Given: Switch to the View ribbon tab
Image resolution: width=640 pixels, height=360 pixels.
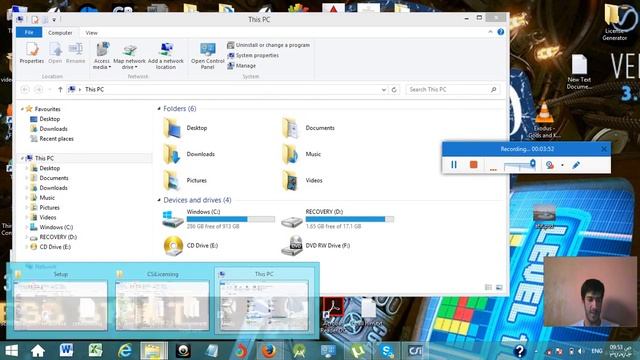Looking at the screenshot, I should [91, 33].
